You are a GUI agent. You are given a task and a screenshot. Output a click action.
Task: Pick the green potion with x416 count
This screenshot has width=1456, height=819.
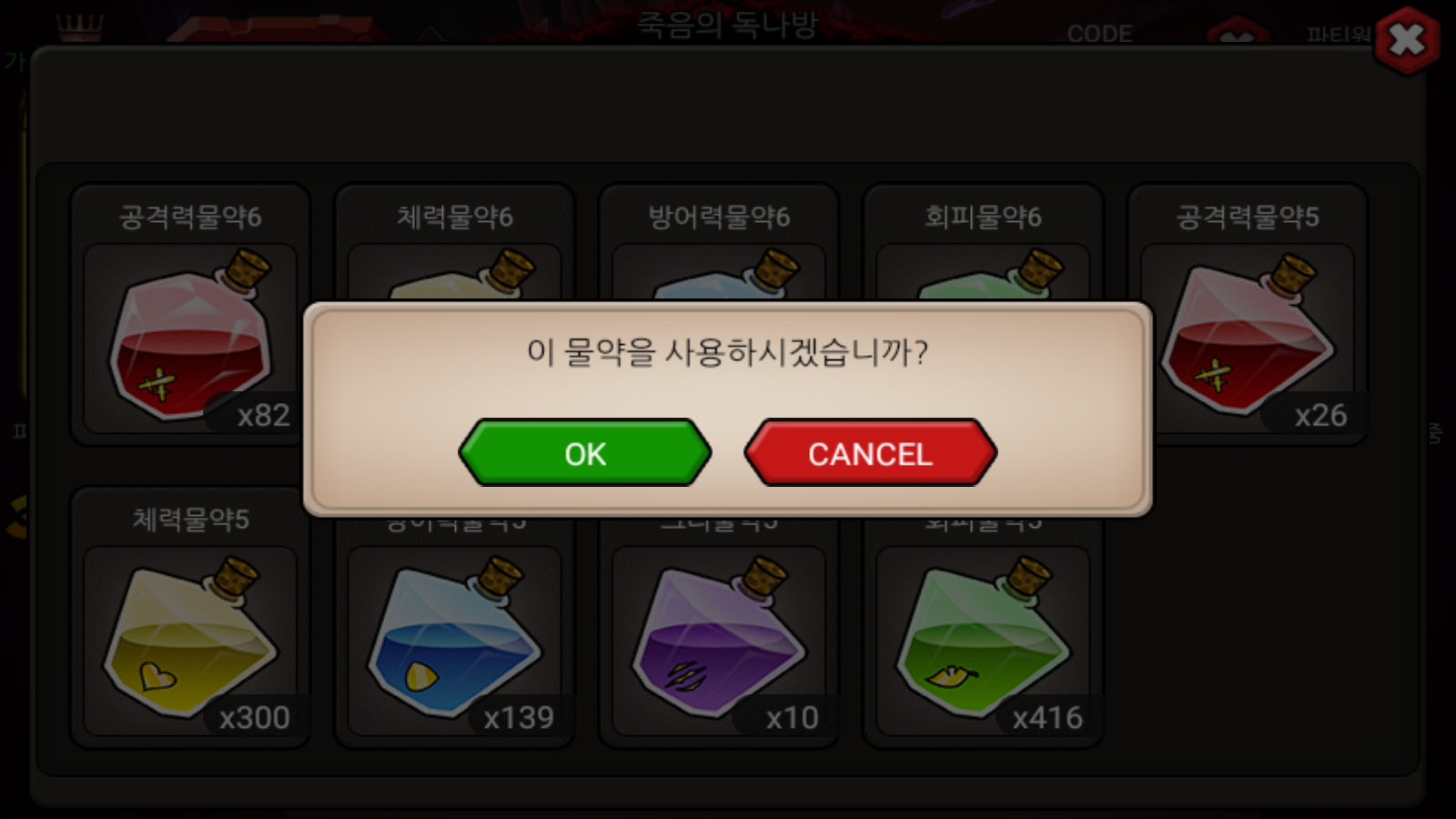tap(983, 640)
